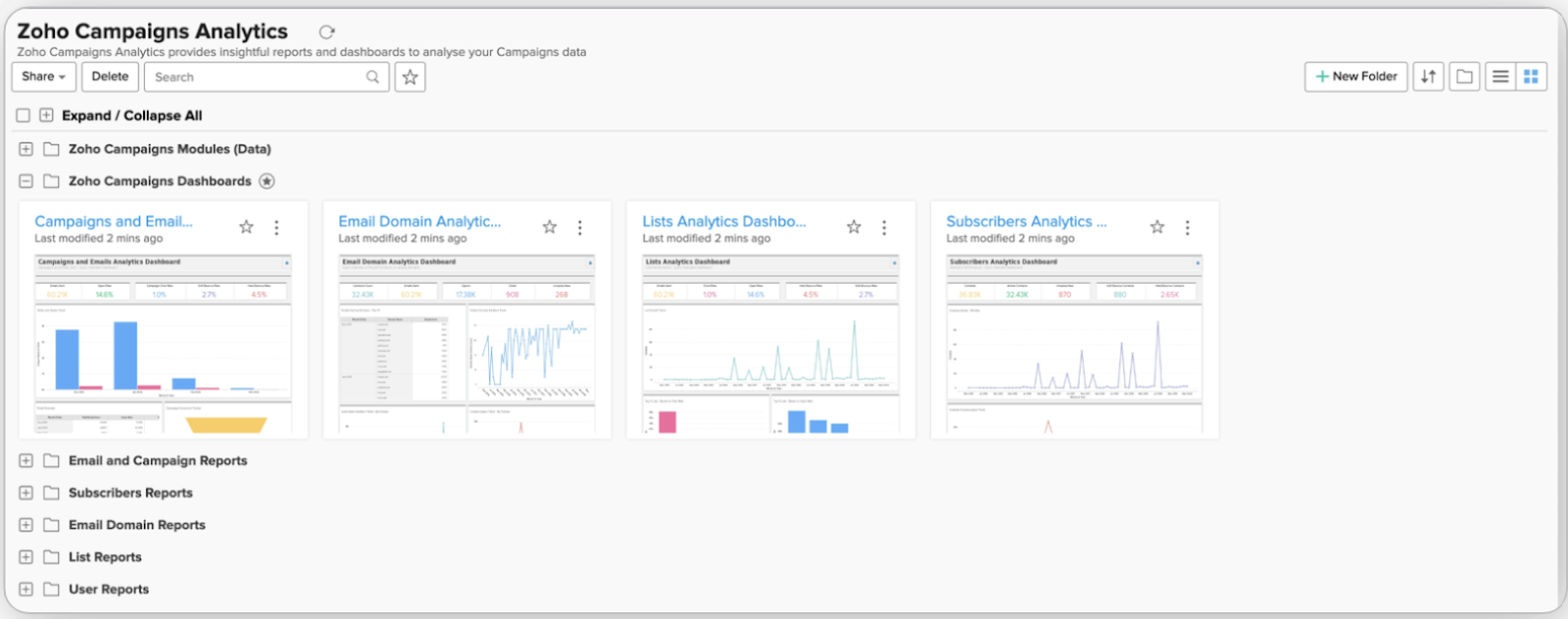Viewport: 1568px width, 619px height.
Task: Open Campaigns and Email... dashboard link
Action: pyautogui.click(x=114, y=221)
